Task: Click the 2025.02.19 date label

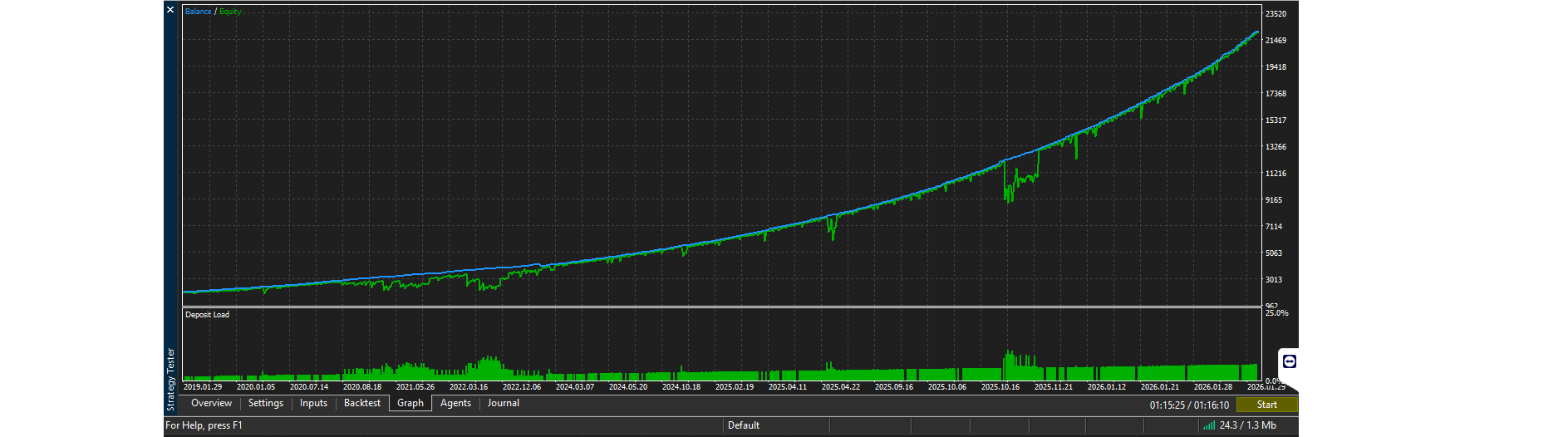Action: (x=735, y=387)
